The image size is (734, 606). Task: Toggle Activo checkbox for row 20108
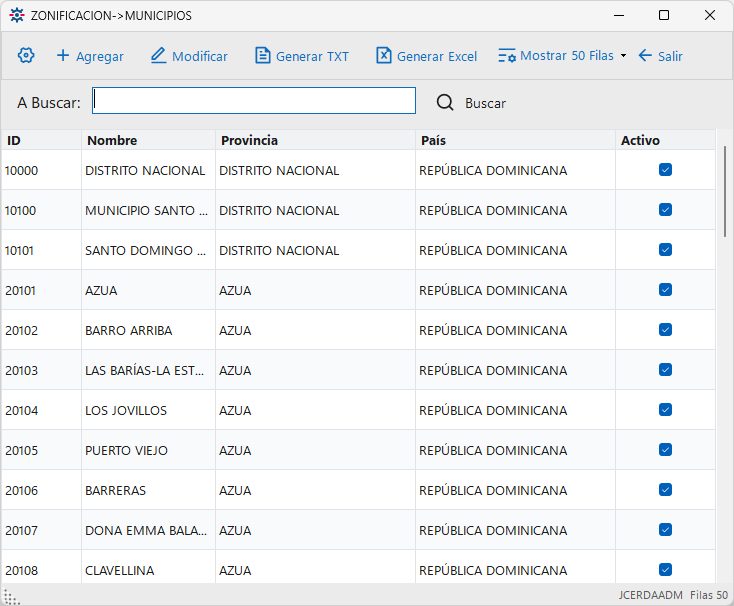coord(665,569)
